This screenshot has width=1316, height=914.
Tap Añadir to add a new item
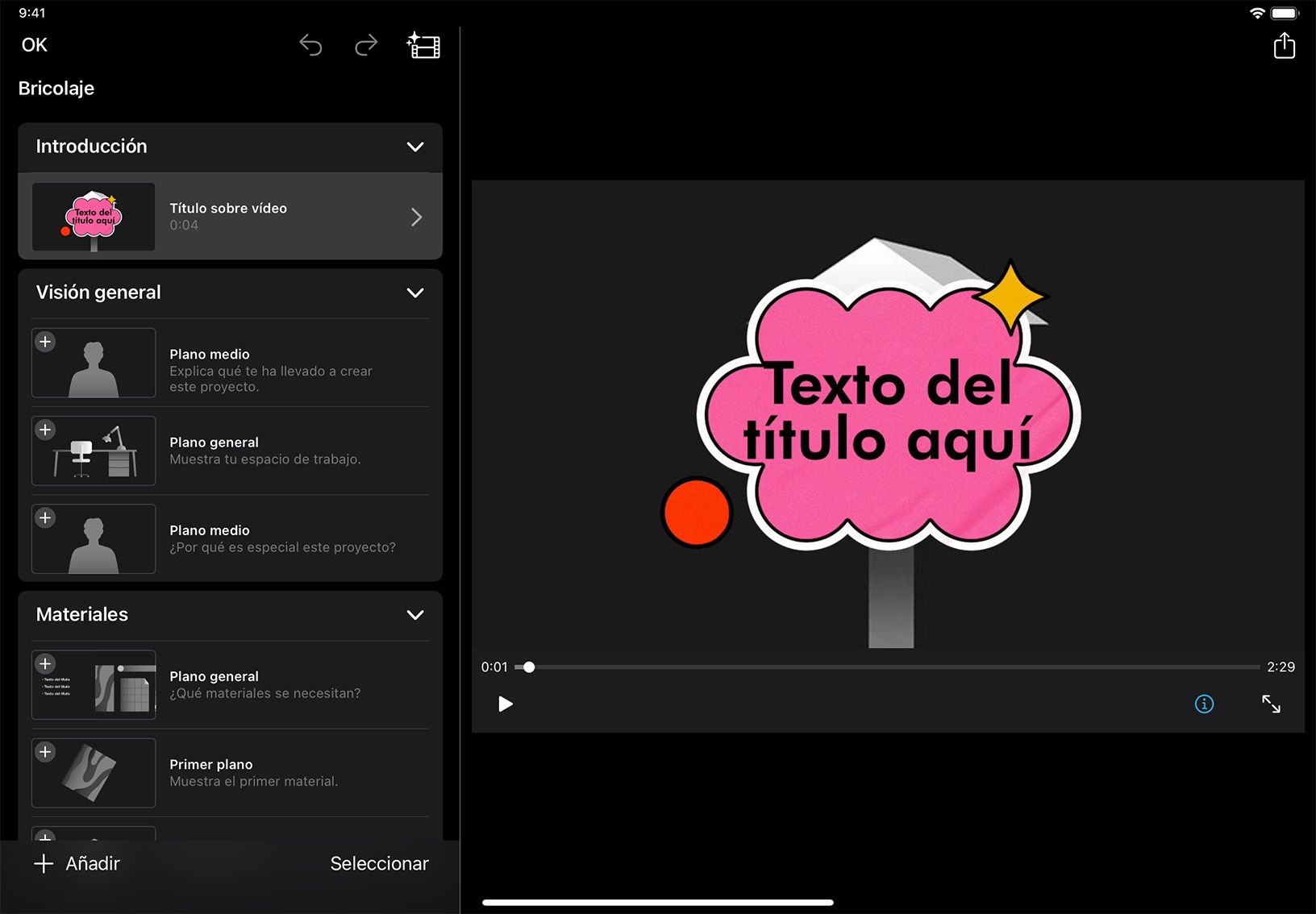tap(77, 864)
